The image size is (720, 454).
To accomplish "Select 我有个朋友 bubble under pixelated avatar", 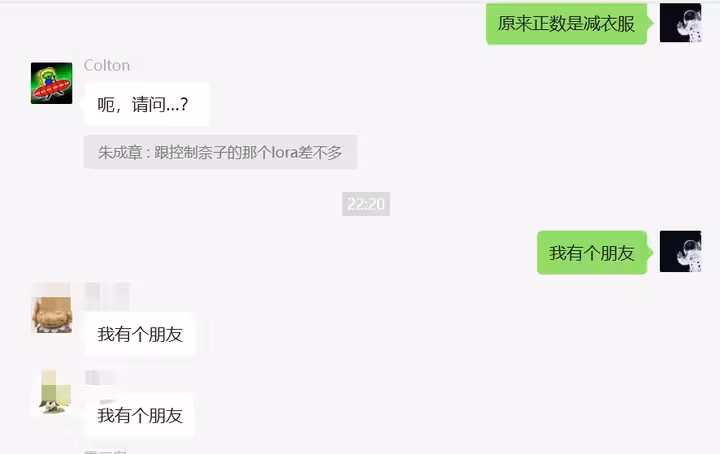I will click(x=140, y=415).
